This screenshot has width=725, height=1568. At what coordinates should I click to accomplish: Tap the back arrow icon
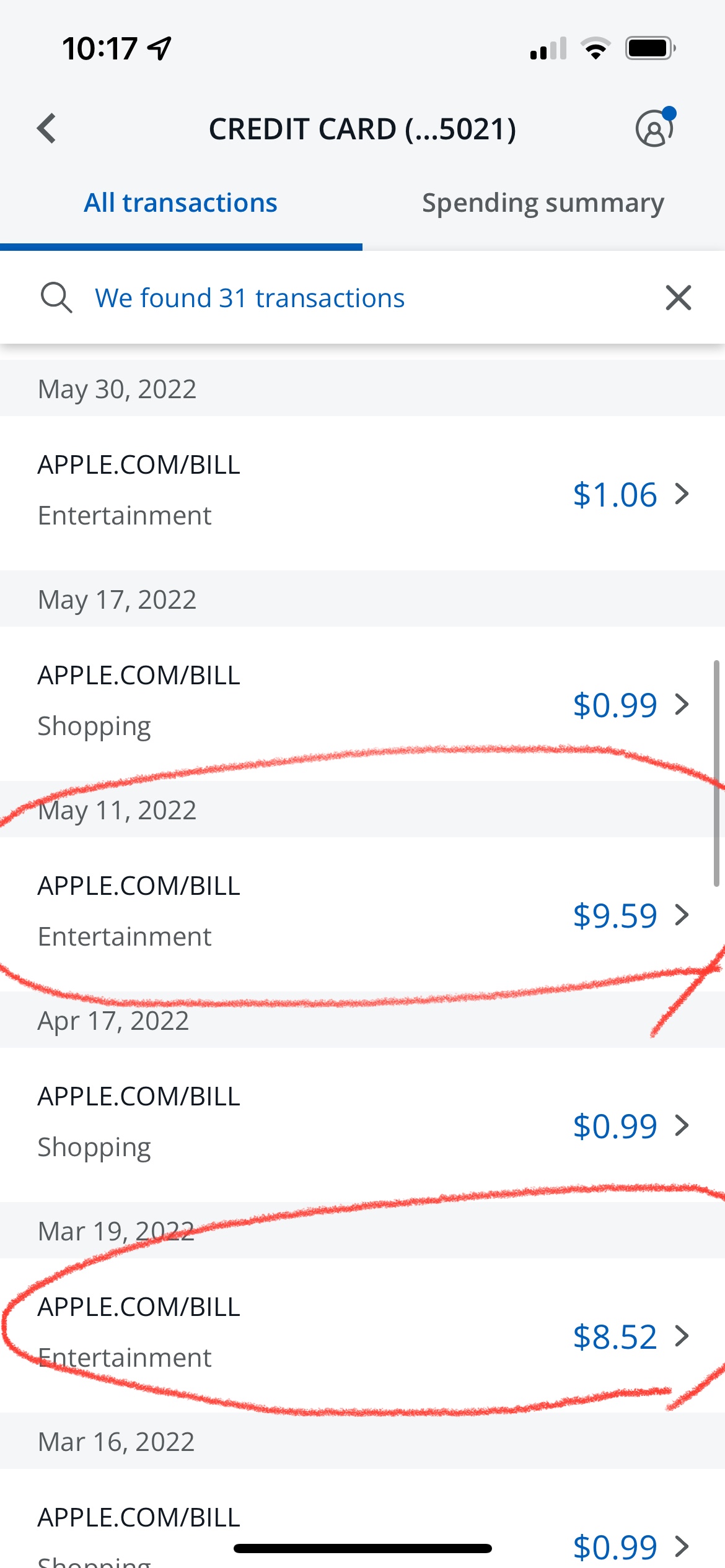click(x=47, y=129)
